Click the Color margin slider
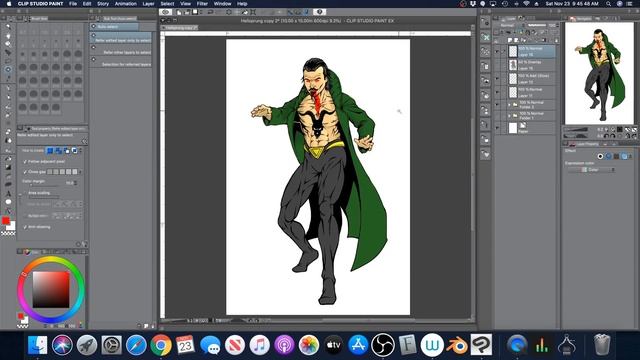 point(45,186)
